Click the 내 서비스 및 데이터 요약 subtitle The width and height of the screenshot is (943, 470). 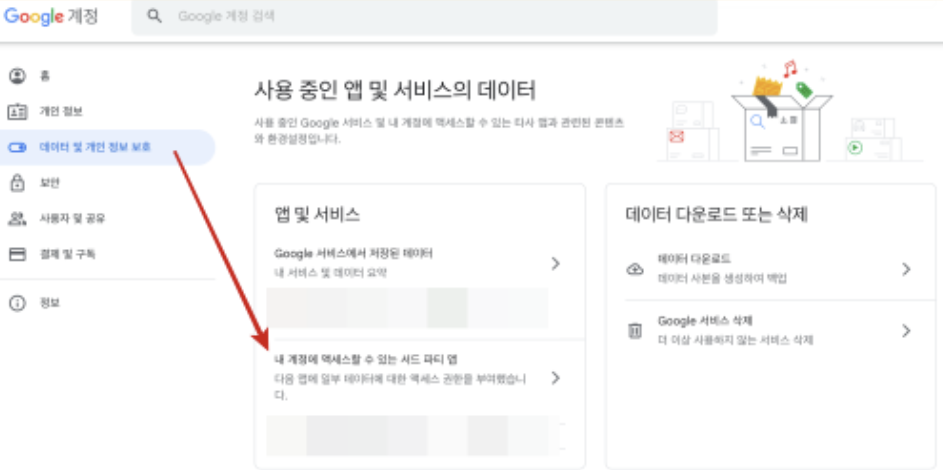coord(330,273)
